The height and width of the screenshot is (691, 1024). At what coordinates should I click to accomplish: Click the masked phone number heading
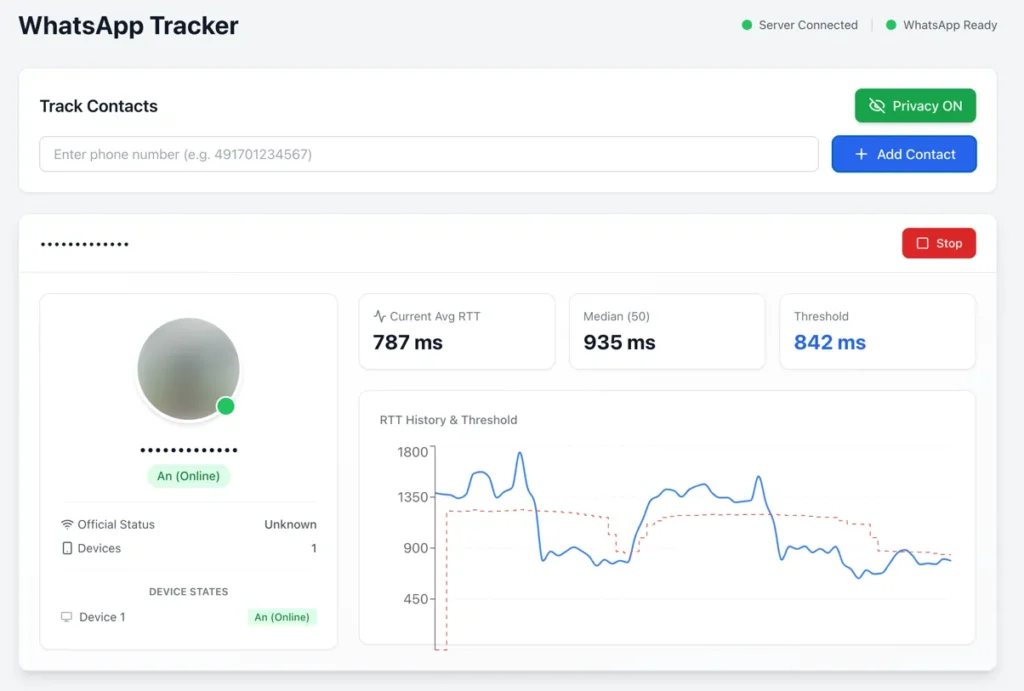coord(85,243)
